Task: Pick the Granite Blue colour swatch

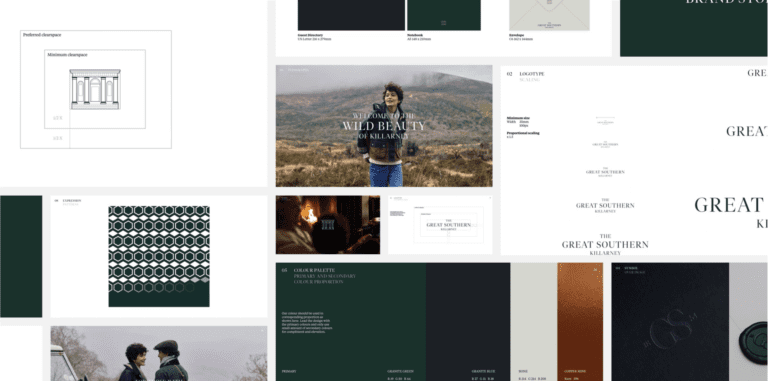Action: (x=468, y=322)
